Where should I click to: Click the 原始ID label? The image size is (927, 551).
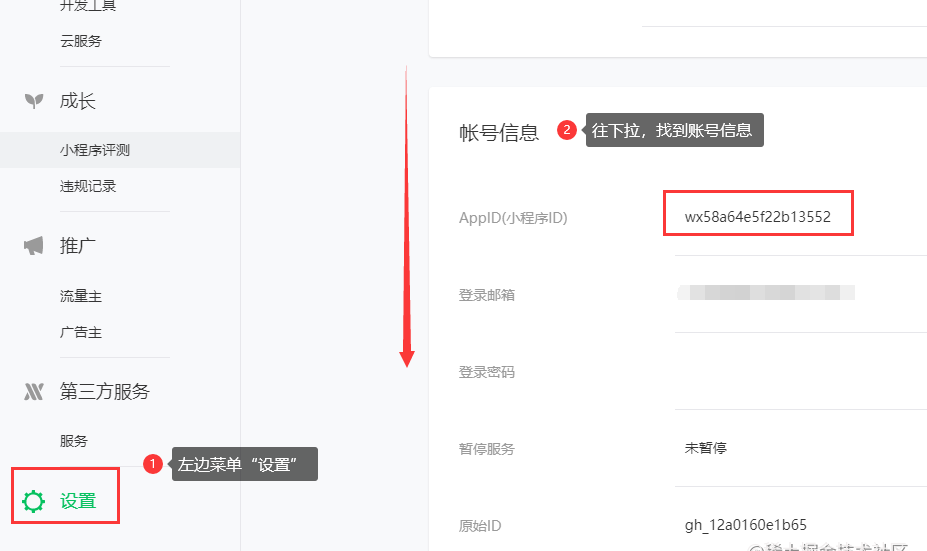pyautogui.click(x=479, y=526)
